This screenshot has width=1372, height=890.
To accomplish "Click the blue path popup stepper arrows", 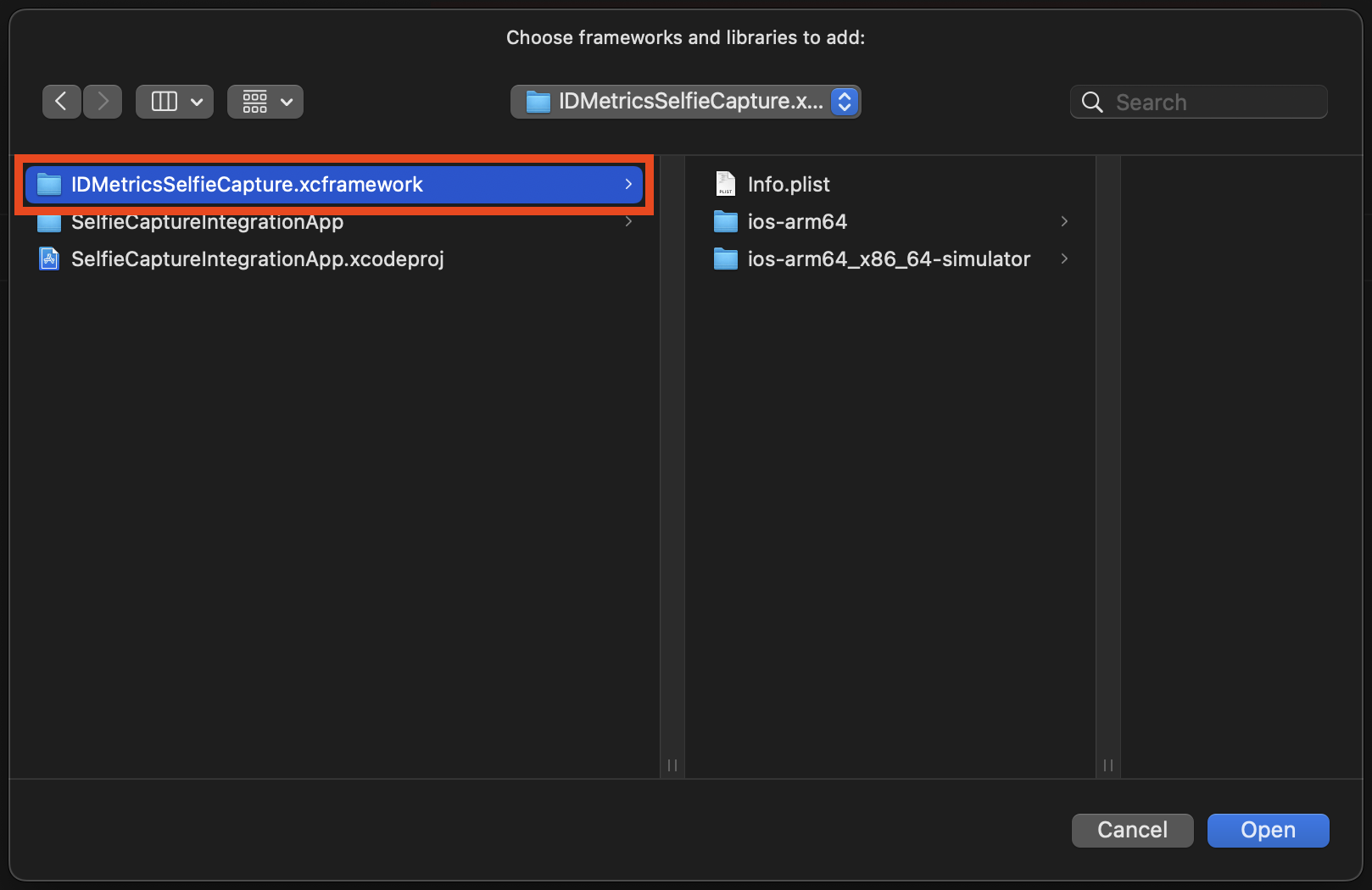I will click(845, 102).
